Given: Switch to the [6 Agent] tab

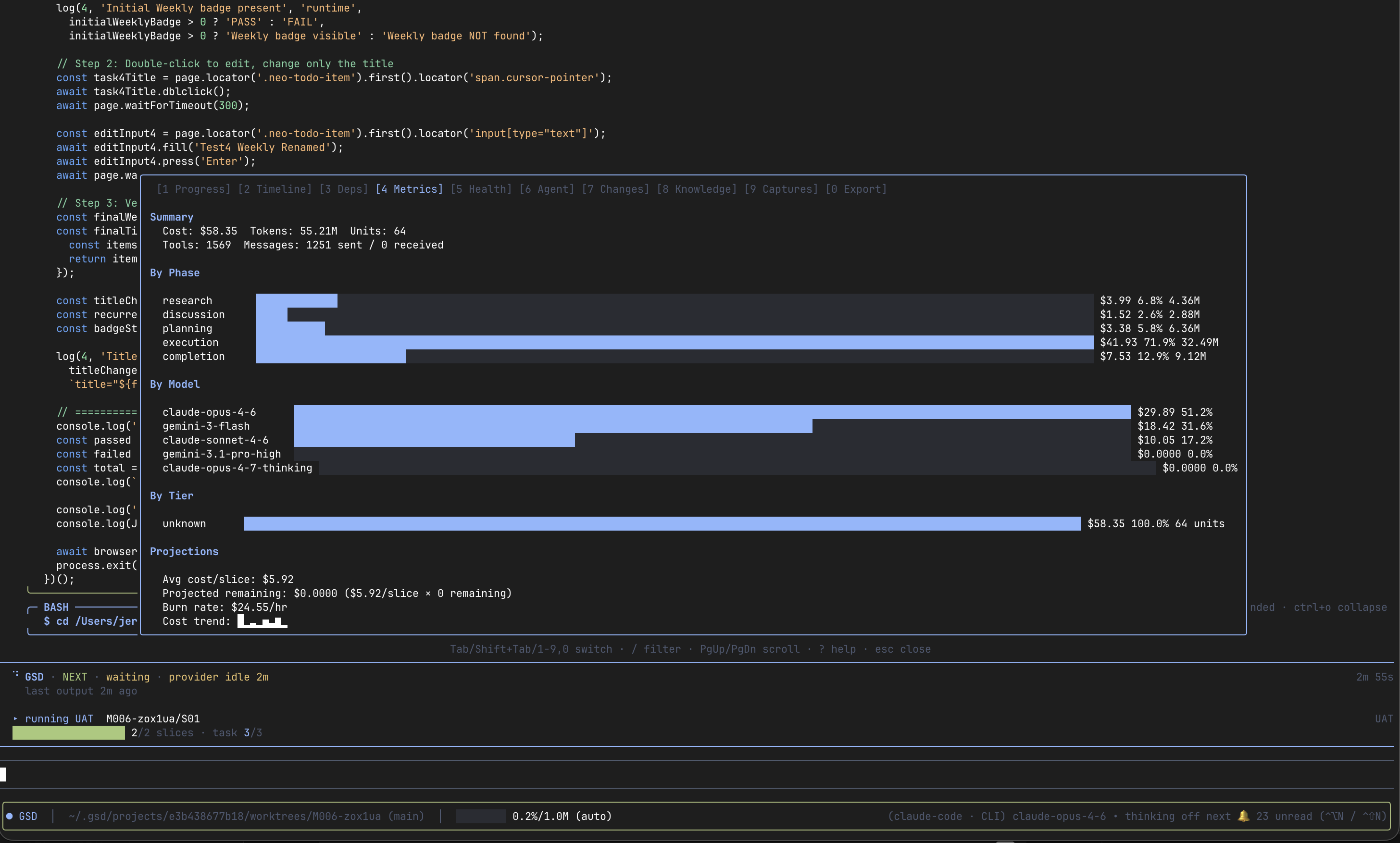Looking at the screenshot, I should [x=546, y=189].
